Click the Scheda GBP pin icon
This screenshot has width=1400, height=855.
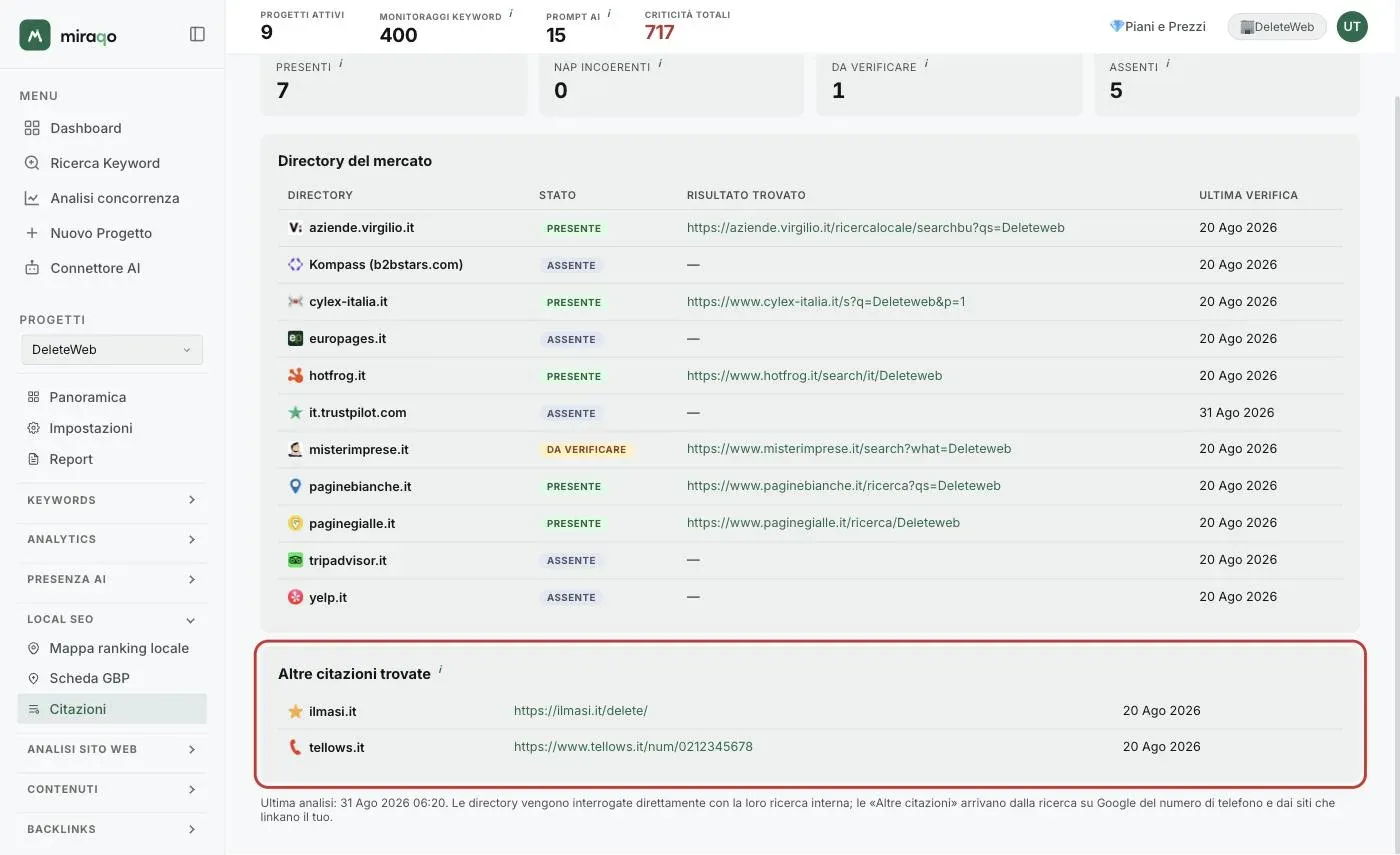click(33, 678)
